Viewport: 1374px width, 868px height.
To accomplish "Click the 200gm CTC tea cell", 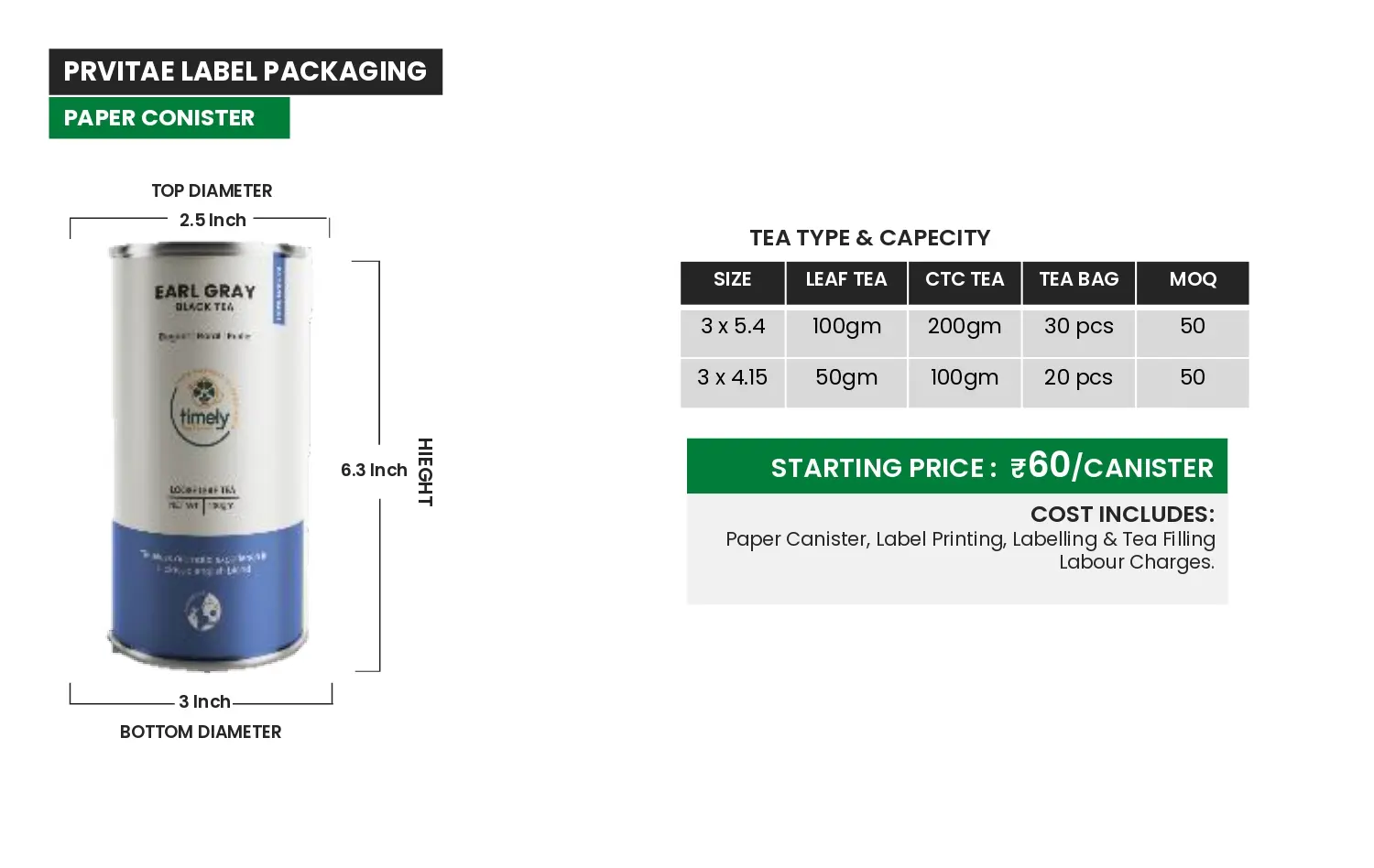I will 965,333.
